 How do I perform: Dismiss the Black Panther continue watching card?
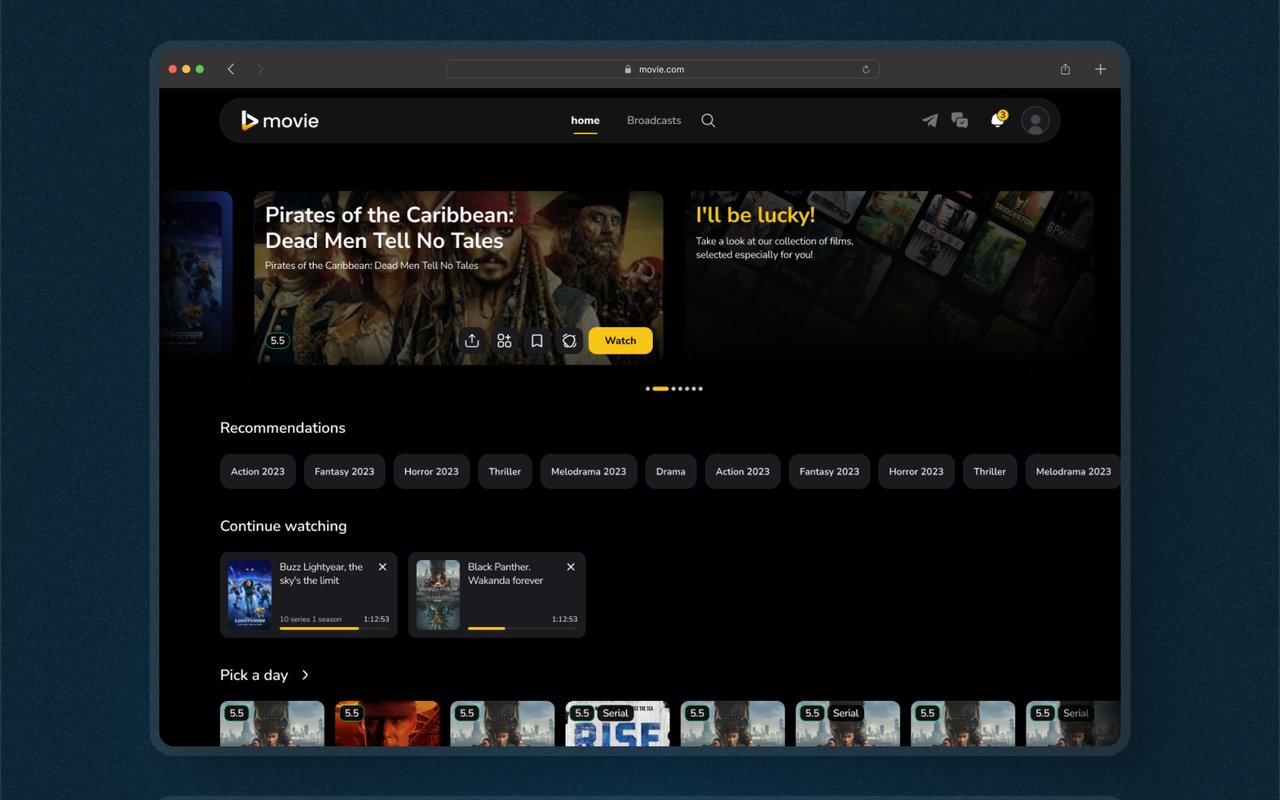tap(571, 567)
